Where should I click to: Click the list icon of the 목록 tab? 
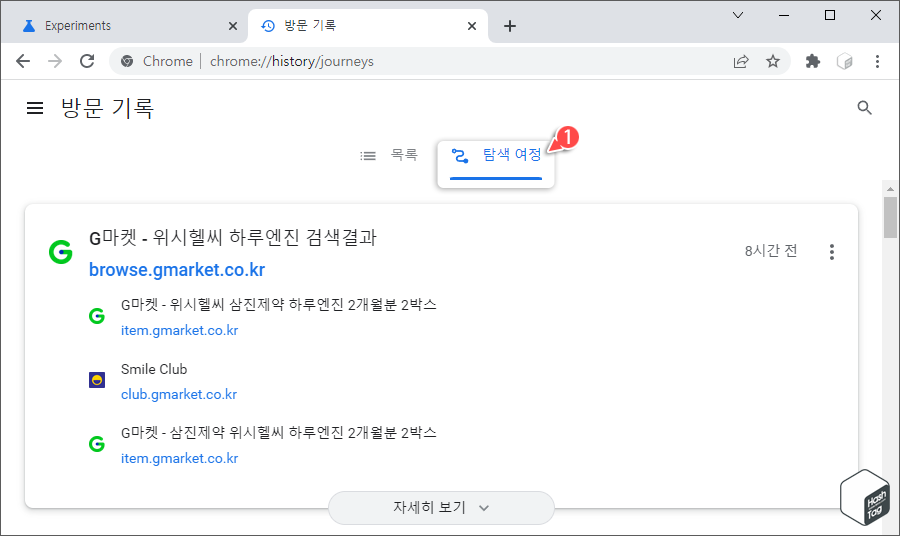coord(368,156)
